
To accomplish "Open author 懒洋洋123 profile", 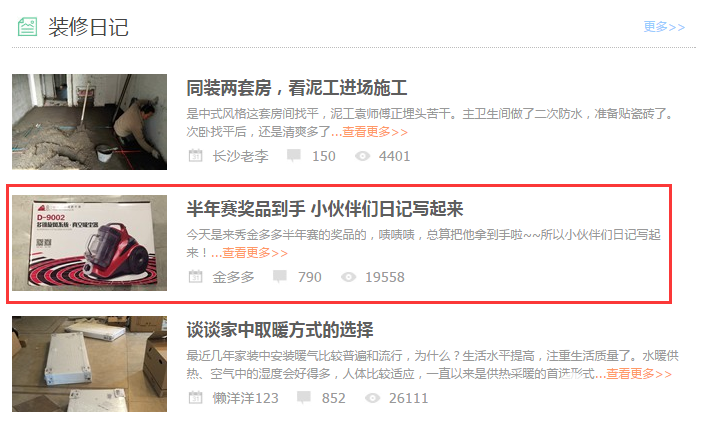I will click(x=245, y=398).
